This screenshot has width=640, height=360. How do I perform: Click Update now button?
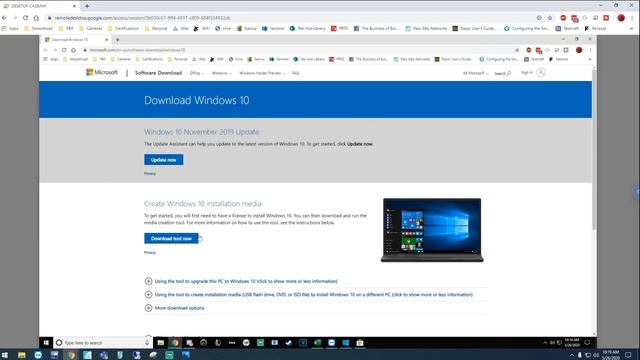coord(164,160)
